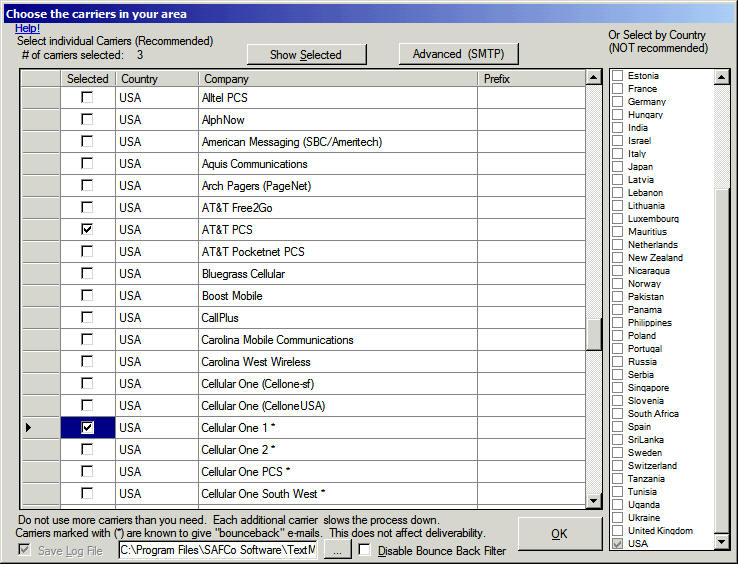The image size is (738, 564).
Task: Open the Help! link
Action: pos(27,28)
